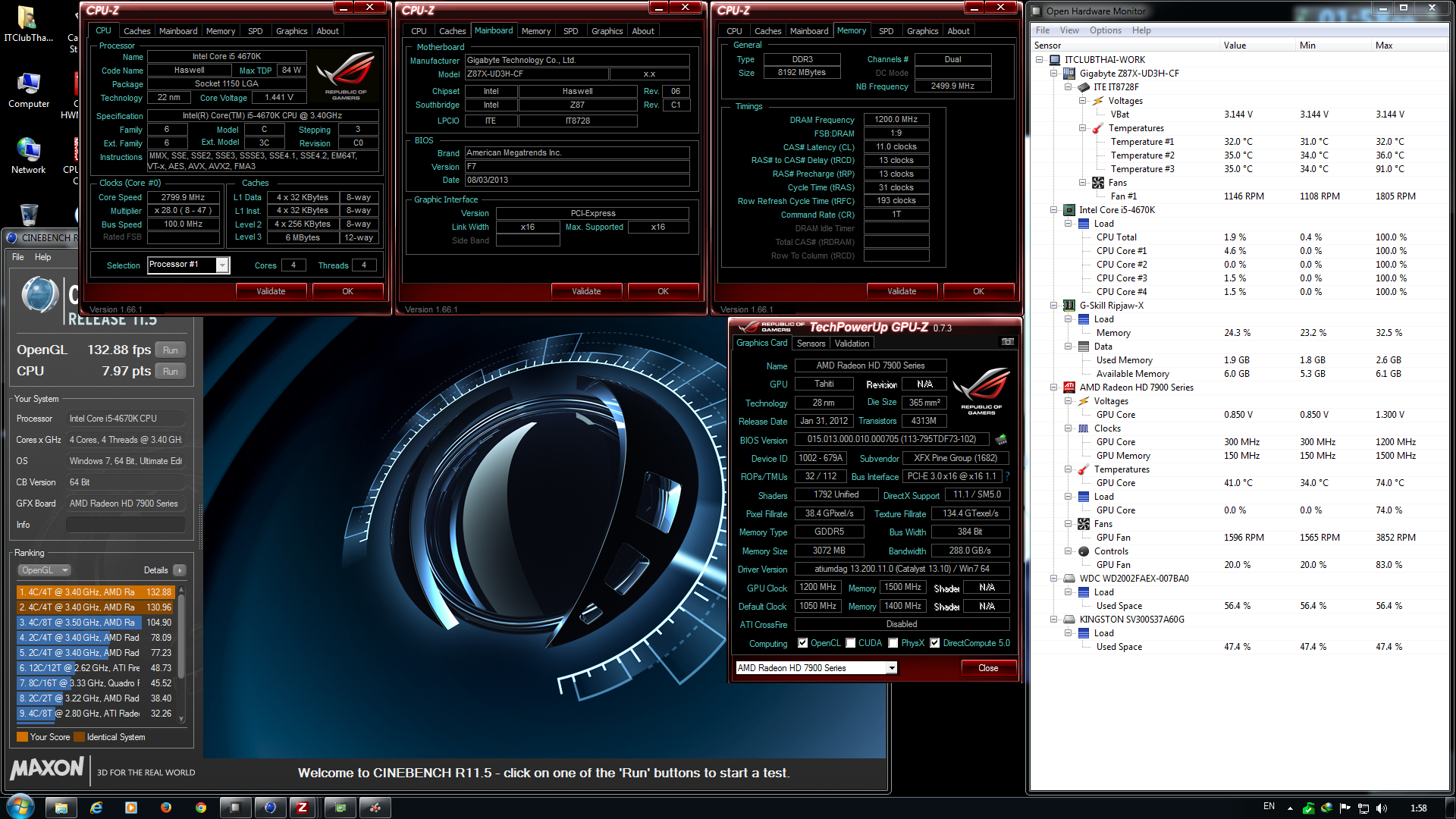Toggle the OpenCL checkbox
The width and height of the screenshot is (1456, 819).
click(x=803, y=643)
